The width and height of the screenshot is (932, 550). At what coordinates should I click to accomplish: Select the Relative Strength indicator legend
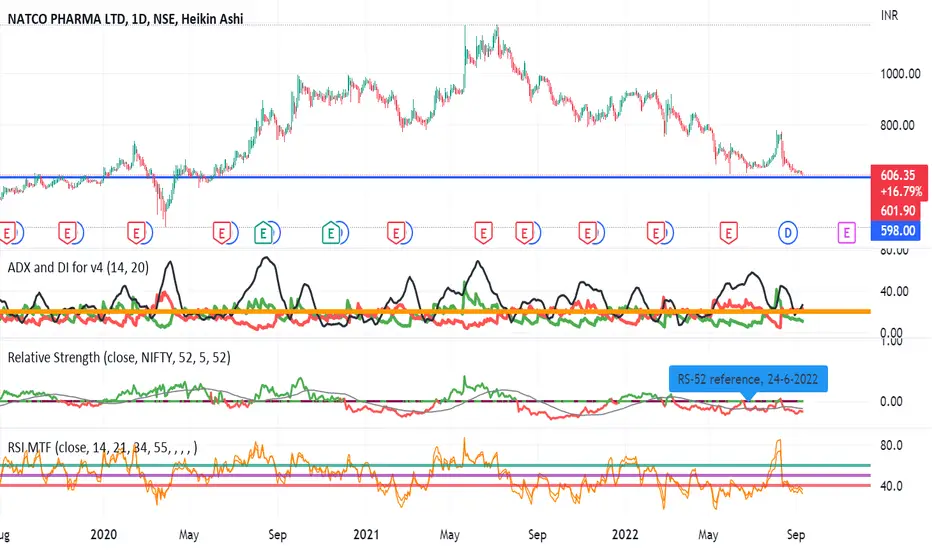(119, 357)
